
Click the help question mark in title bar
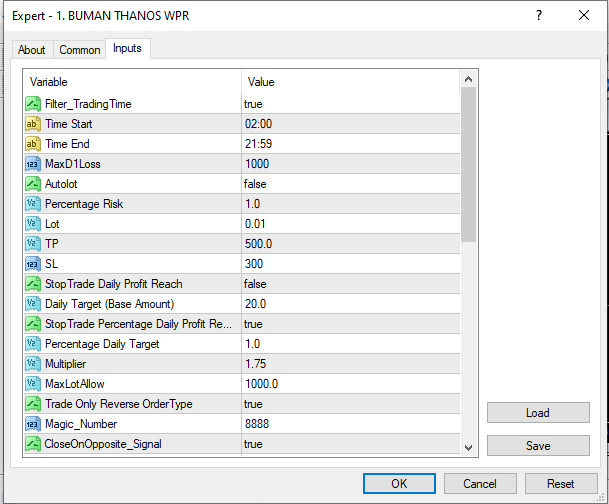pyautogui.click(x=539, y=16)
